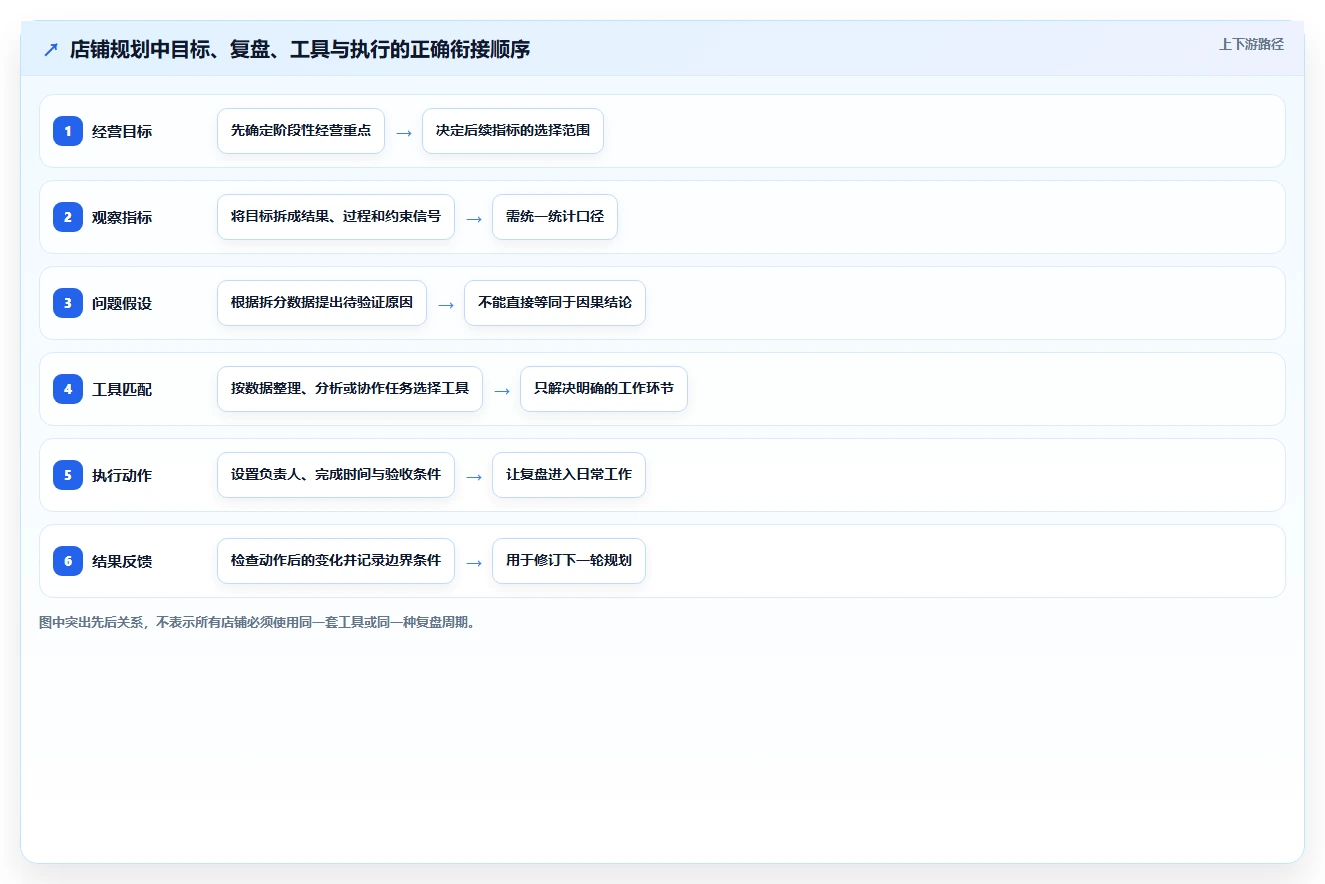Select step number 6 badge
This screenshot has height=884, width=1325.
pos(68,560)
